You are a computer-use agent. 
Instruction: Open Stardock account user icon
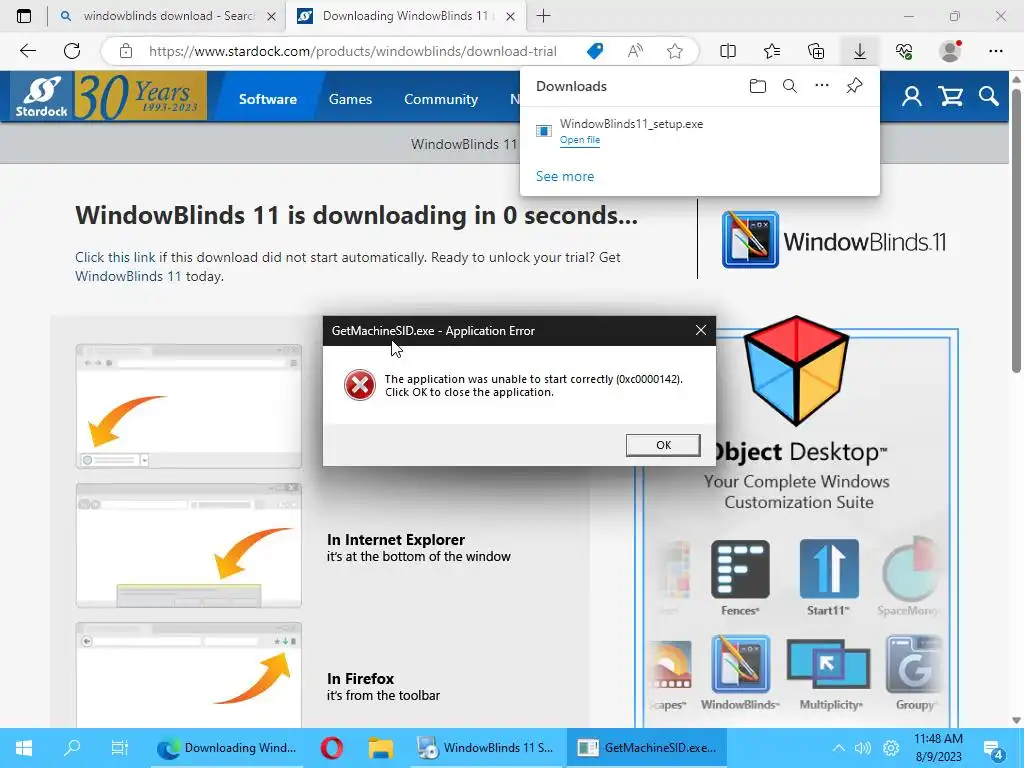pyautogui.click(x=912, y=97)
